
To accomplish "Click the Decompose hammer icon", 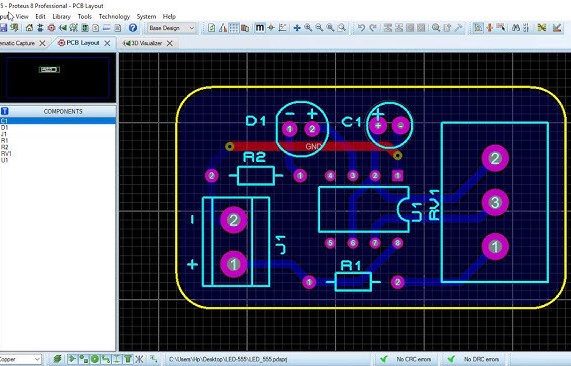I will [x=458, y=28].
